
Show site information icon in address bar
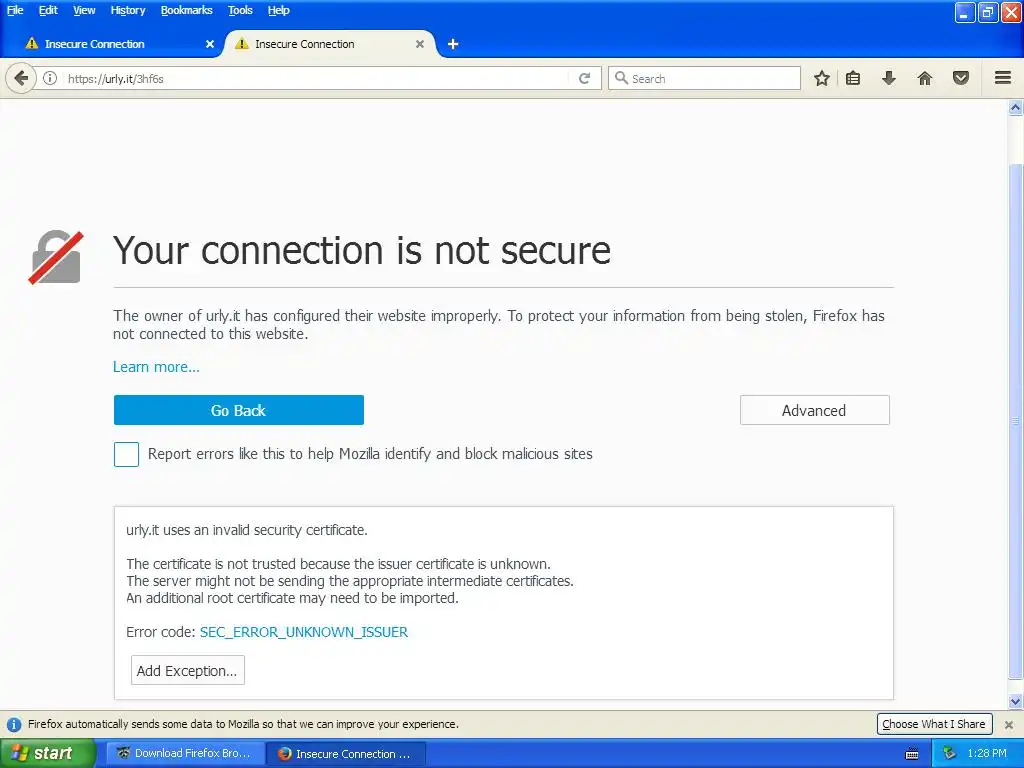50,78
